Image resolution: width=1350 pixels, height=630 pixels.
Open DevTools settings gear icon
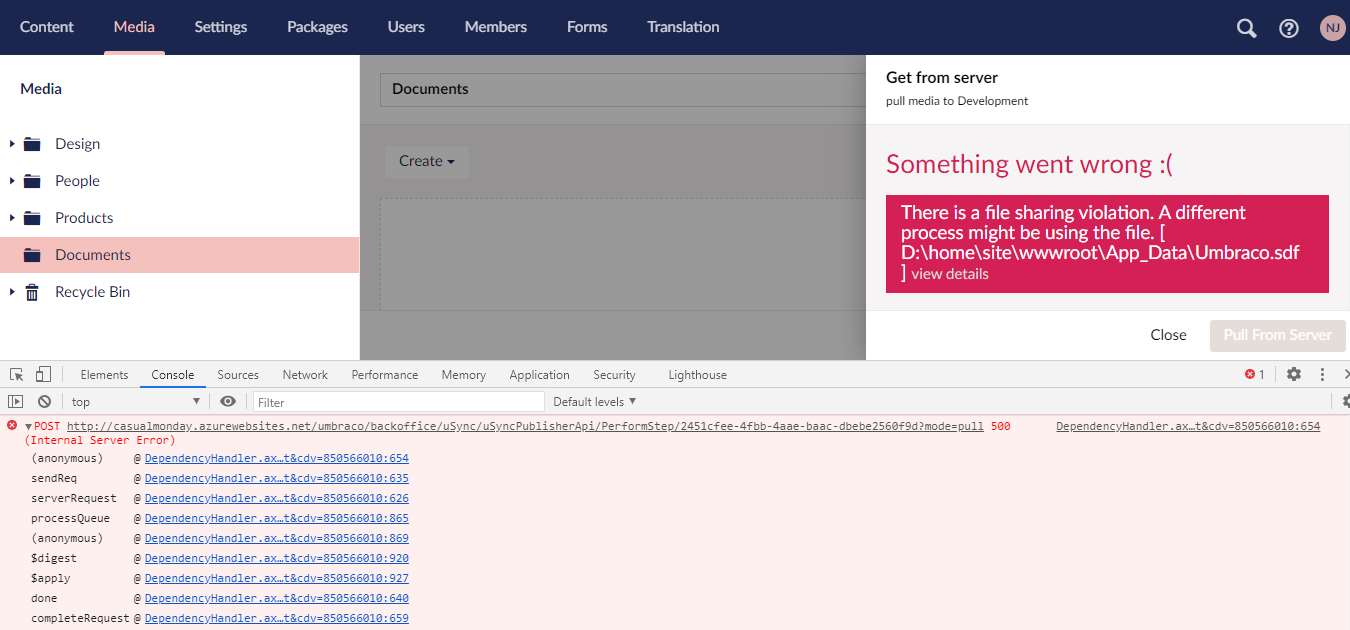1294,374
